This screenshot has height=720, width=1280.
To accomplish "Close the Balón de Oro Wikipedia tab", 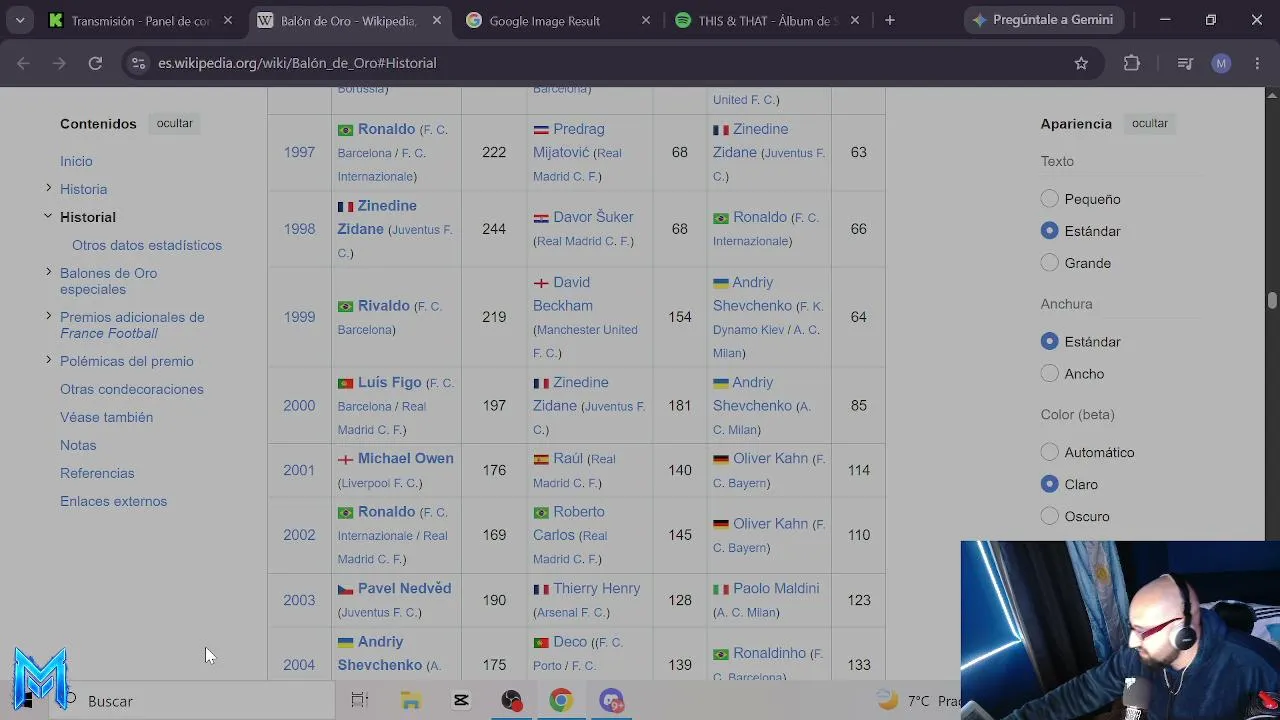I will click(437, 20).
